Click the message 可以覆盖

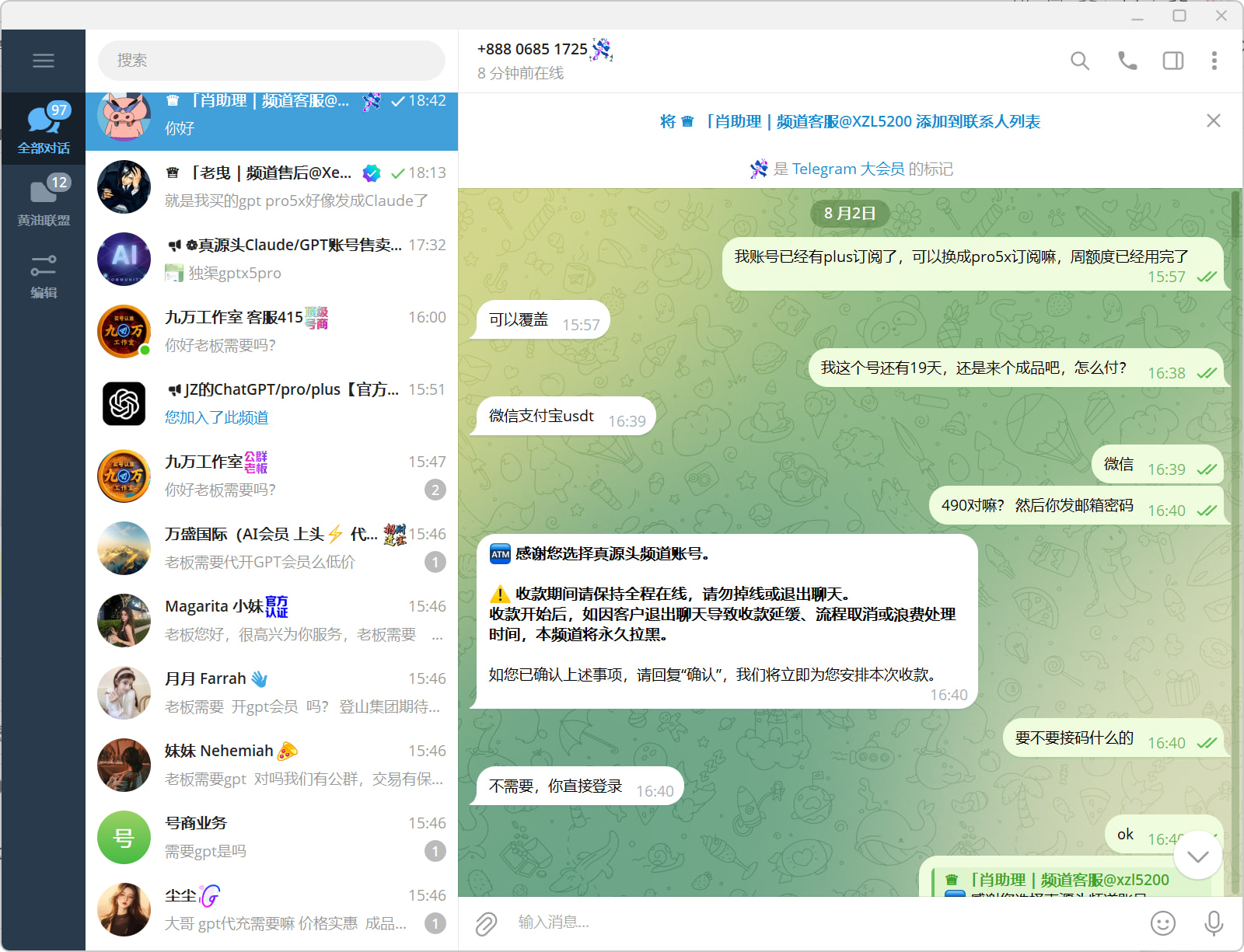(543, 320)
